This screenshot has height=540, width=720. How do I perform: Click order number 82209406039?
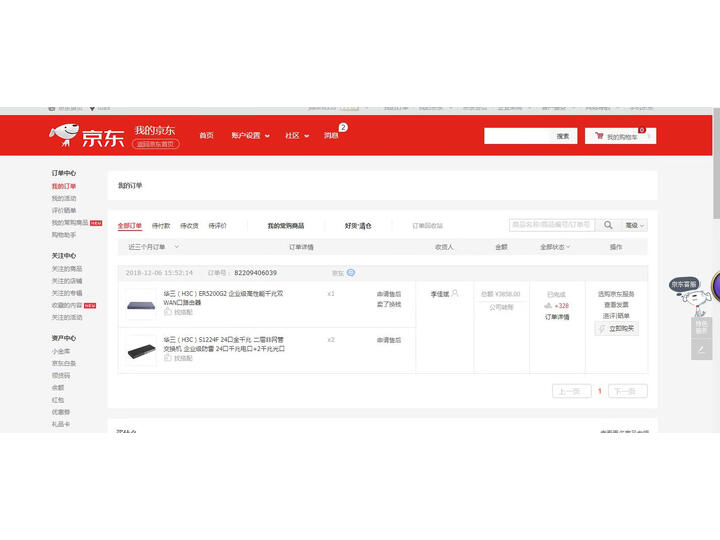[x=256, y=273]
